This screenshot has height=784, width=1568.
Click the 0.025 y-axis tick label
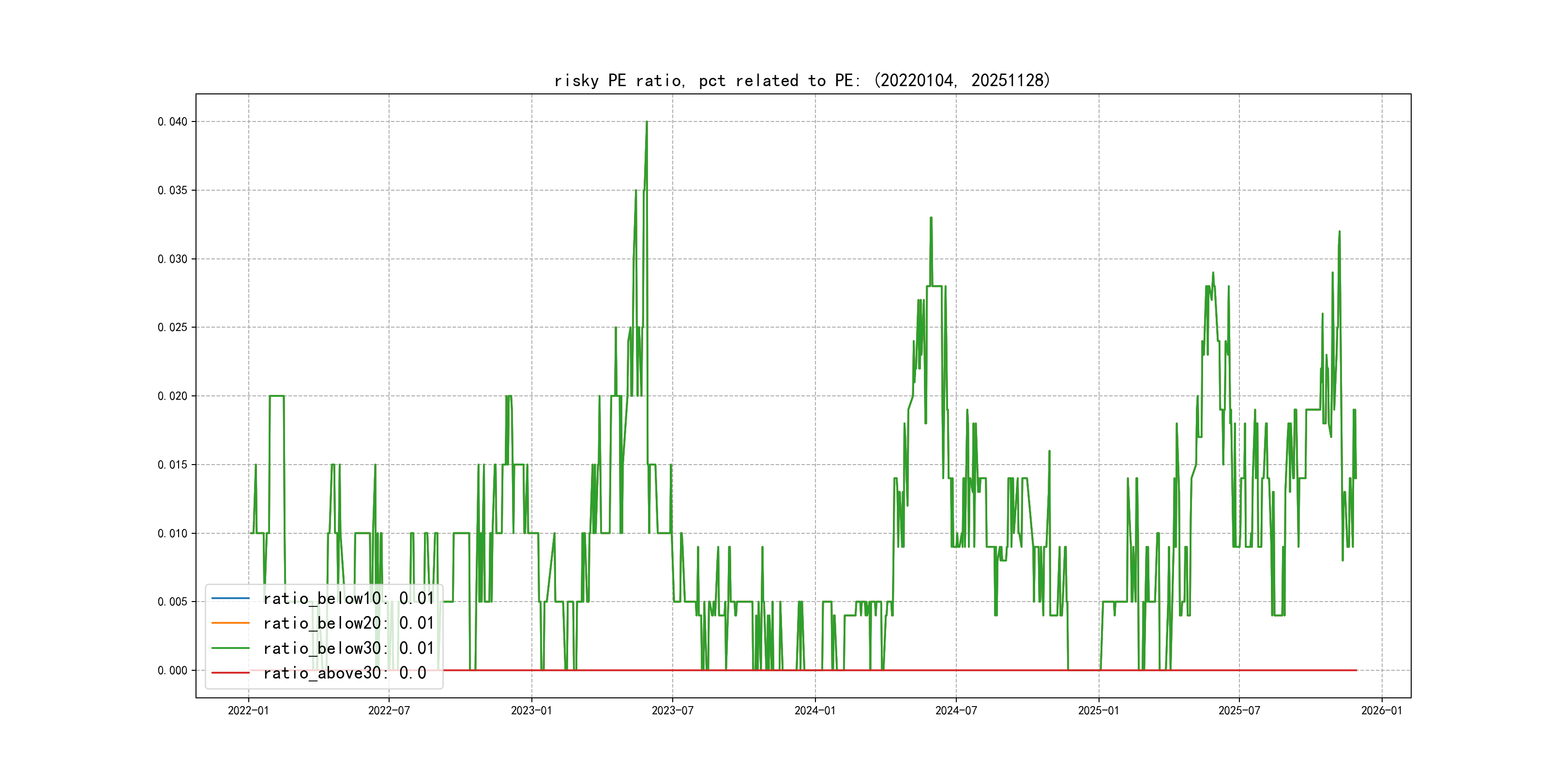tap(172, 328)
